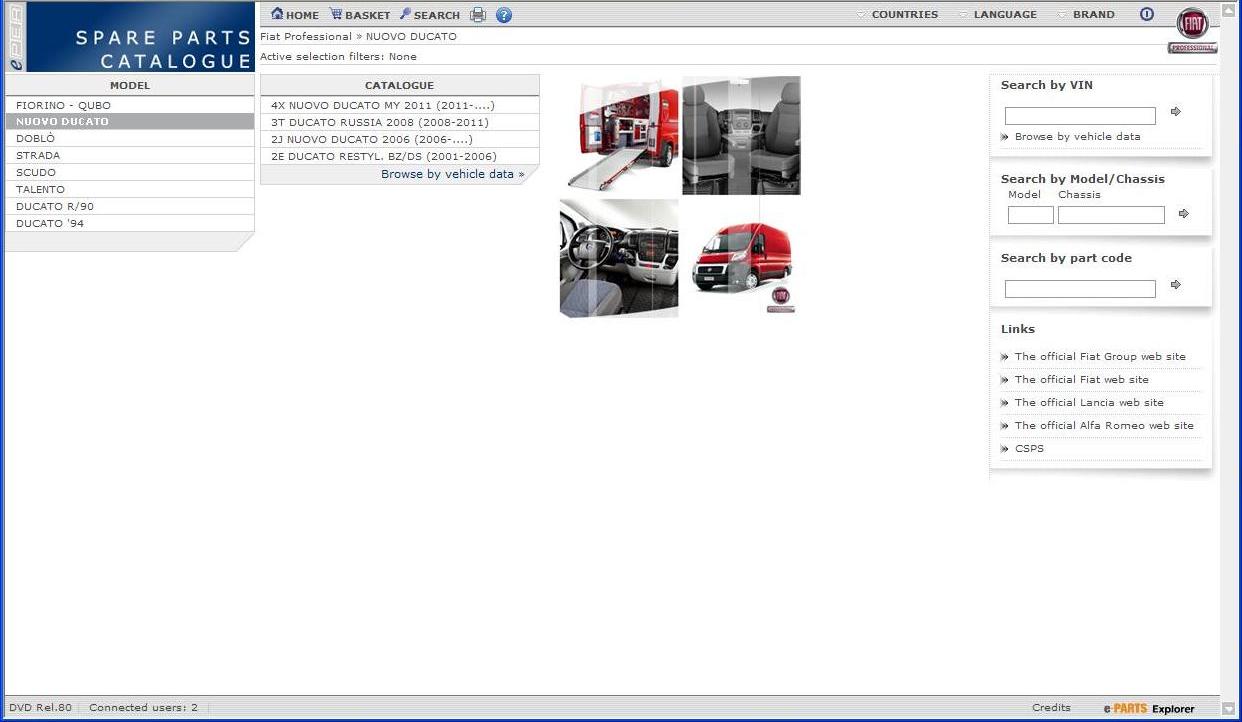
Task: Open help via question mark icon
Action: pos(504,15)
